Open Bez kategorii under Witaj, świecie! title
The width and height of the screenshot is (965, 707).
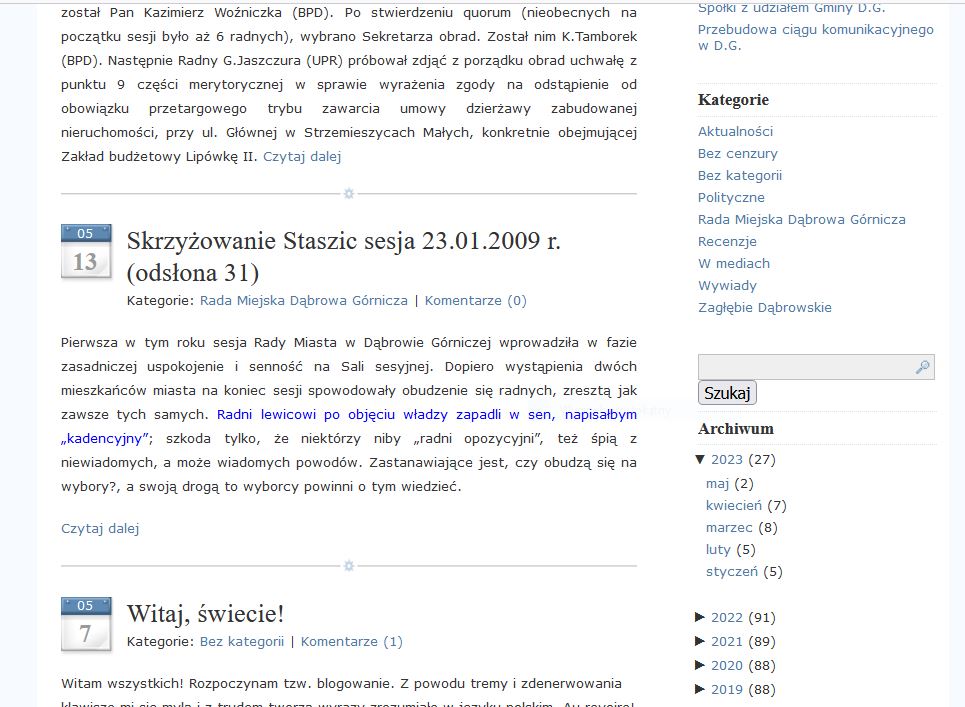pos(242,641)
